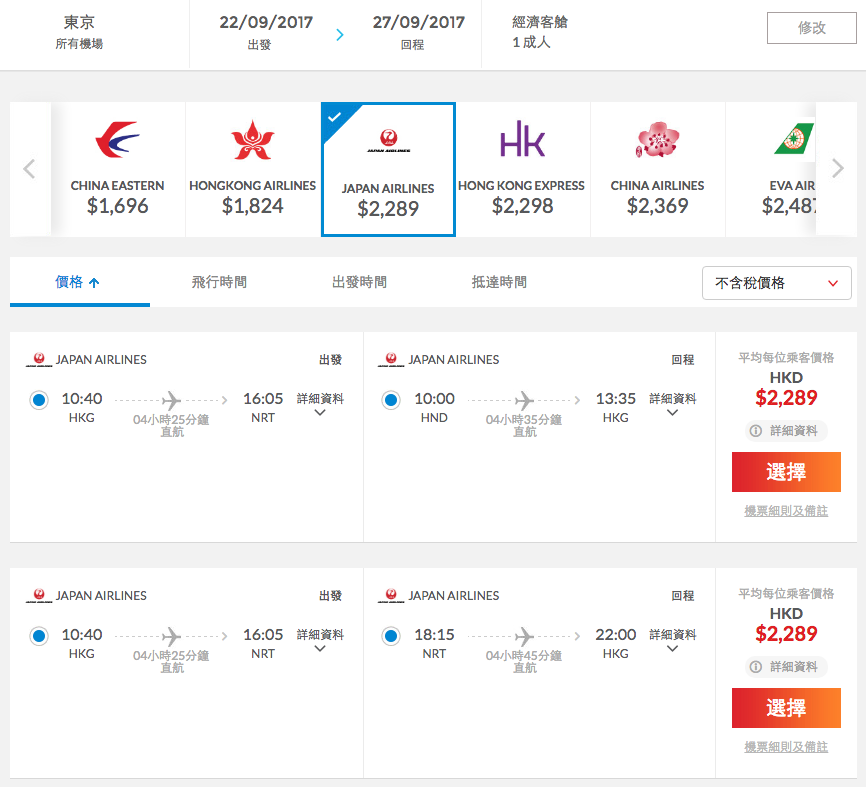This screenshot has height=787, width=866.
Task: Sort by 價格 tab
Action: [80, 282]
